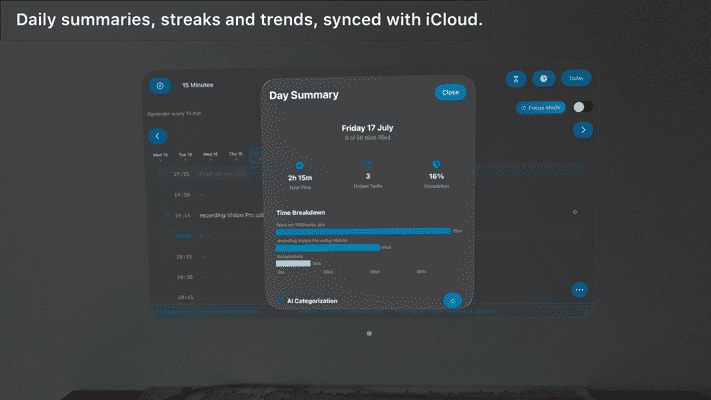Screen dimensions: 711x400
Task: Select the Tue 14 day tab
Action: pyautogui.click(x=185, y=155)
